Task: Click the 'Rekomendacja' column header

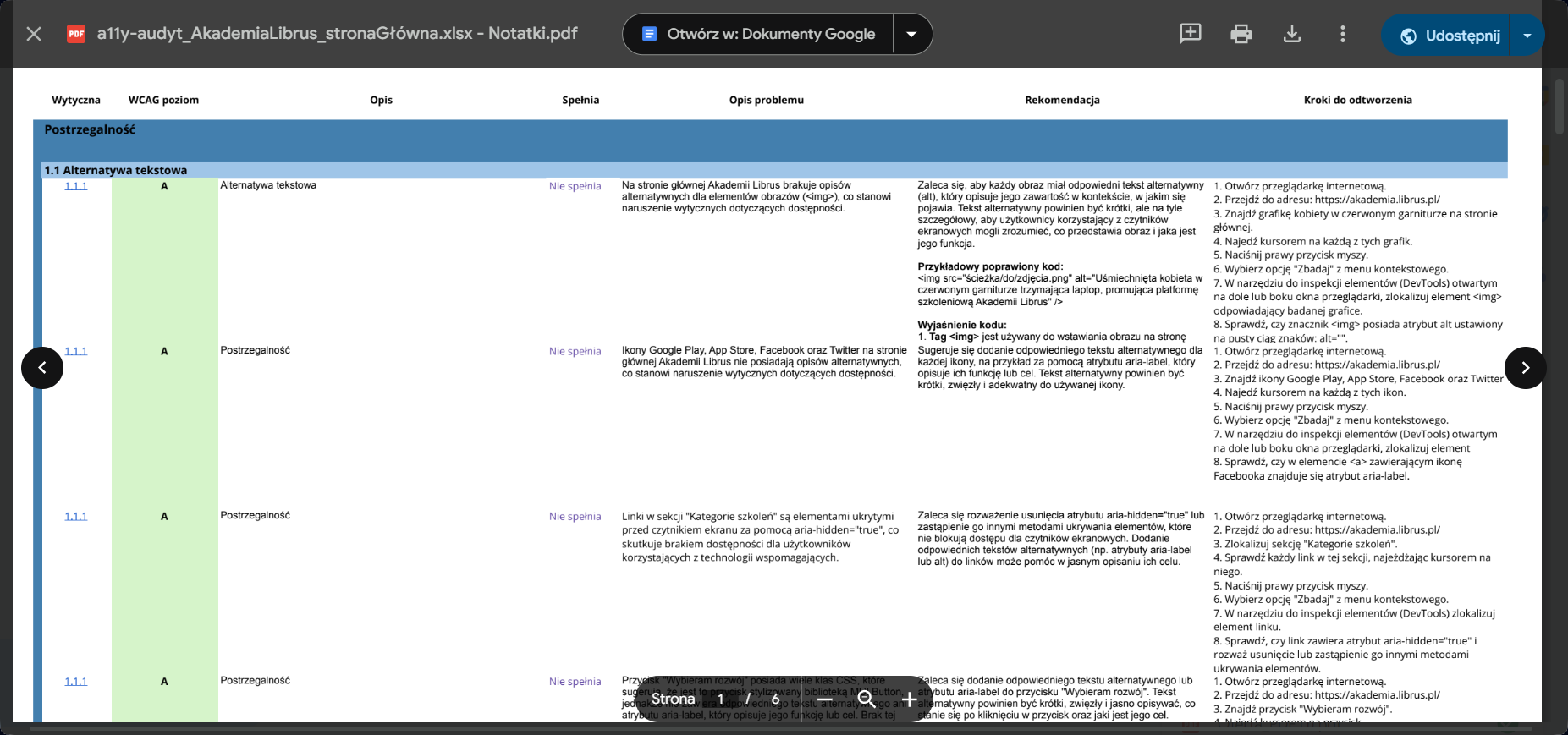Action: point(1062,100)
